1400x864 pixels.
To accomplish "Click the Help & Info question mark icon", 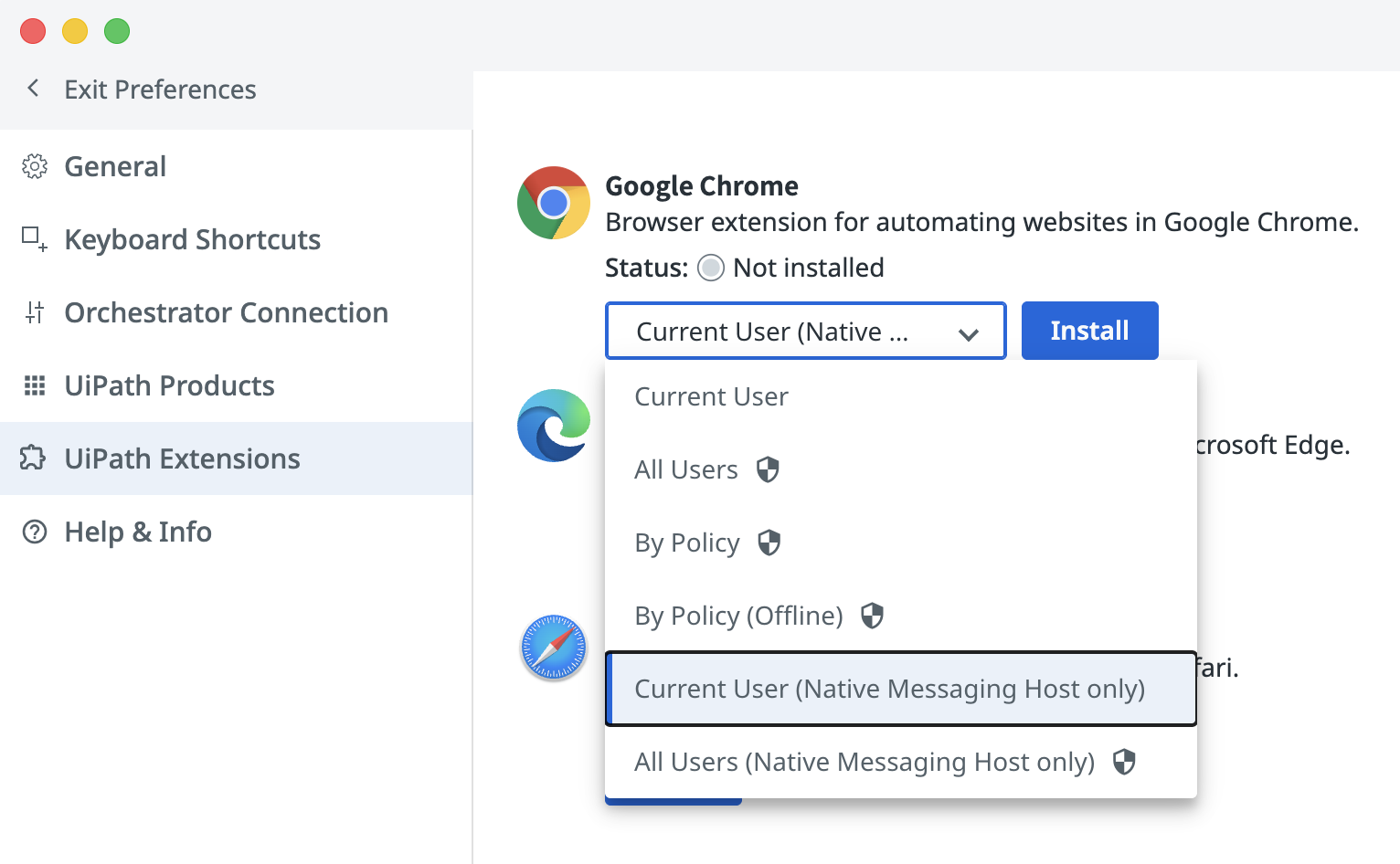I will (x=35, y=532).
